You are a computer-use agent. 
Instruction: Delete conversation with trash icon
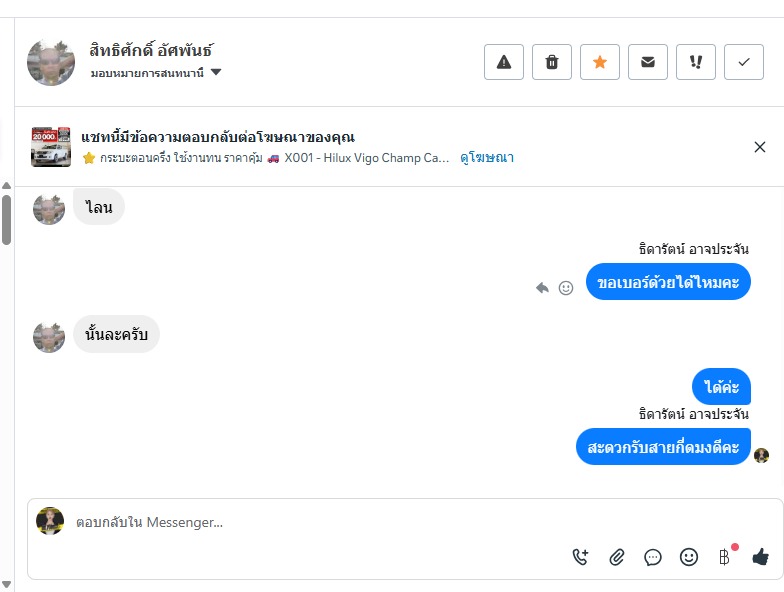pyautogui.click(x=552, y=62)
